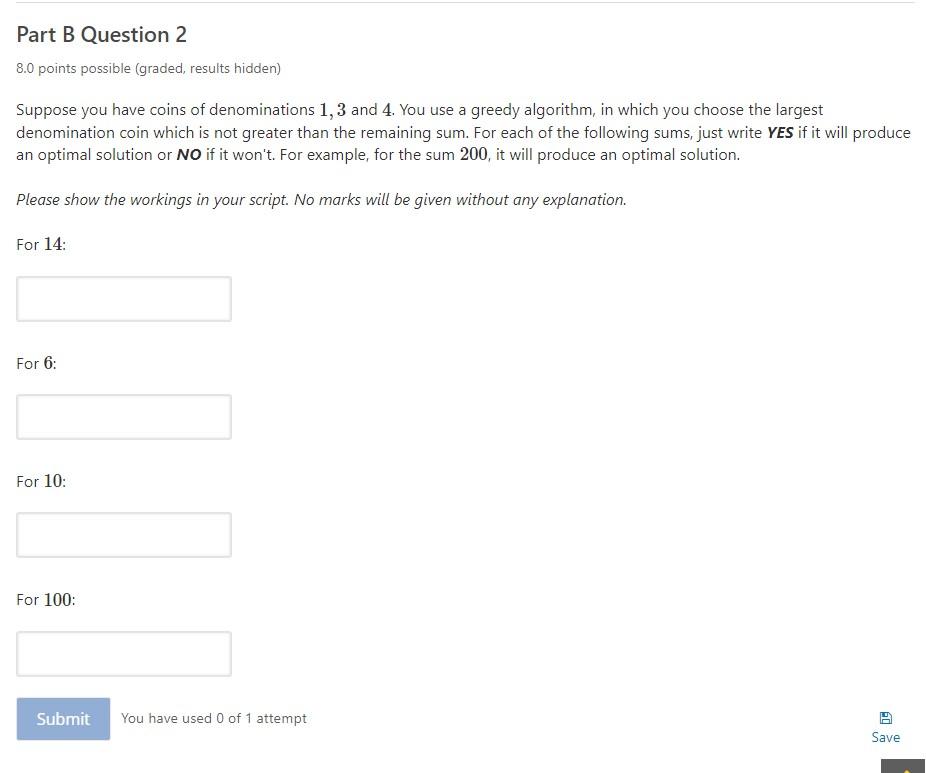
Task: Click the attempt counter text near Submit
Action: [213, 718]
